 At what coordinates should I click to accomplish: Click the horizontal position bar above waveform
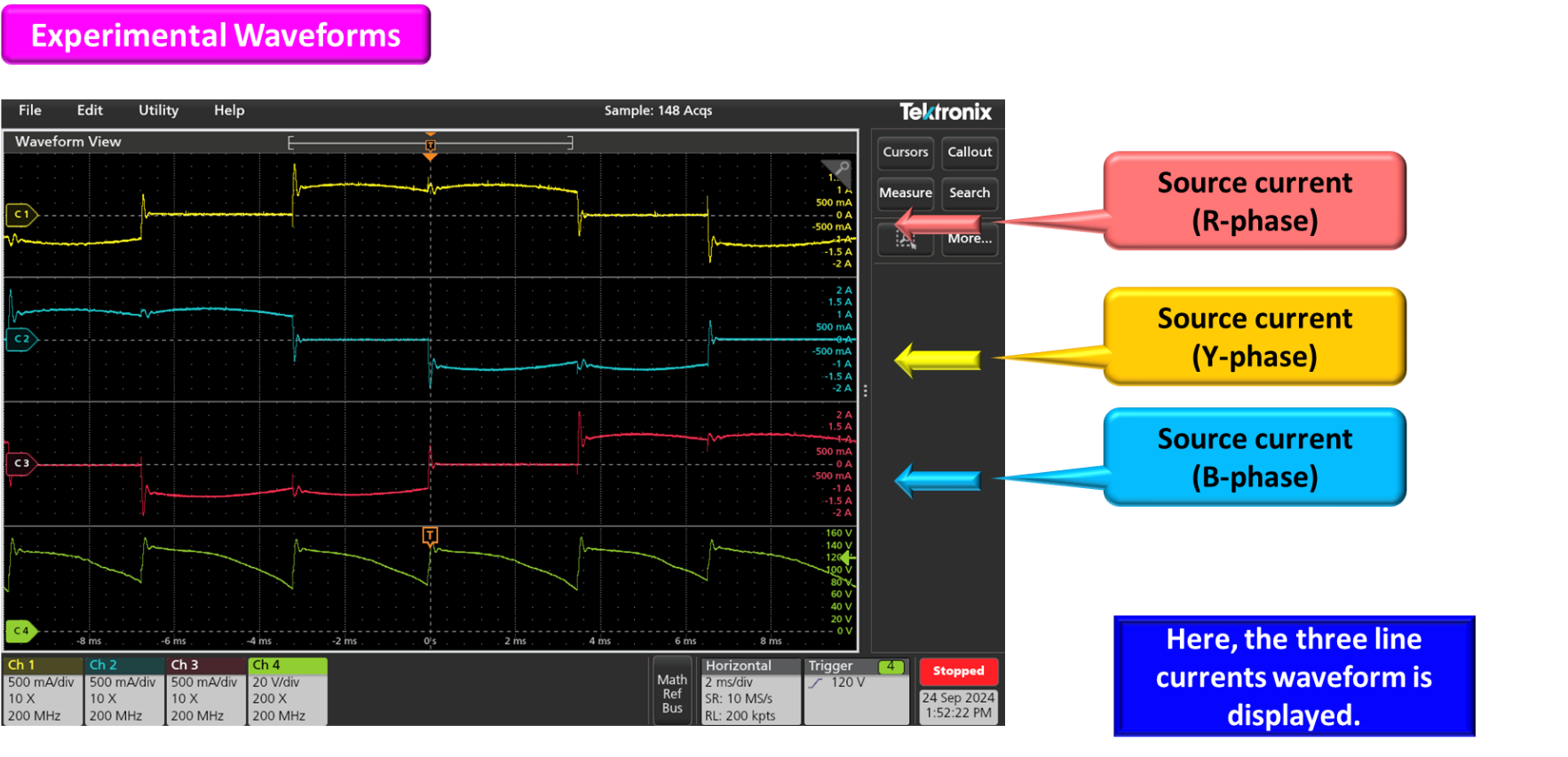tap(431, 143)
